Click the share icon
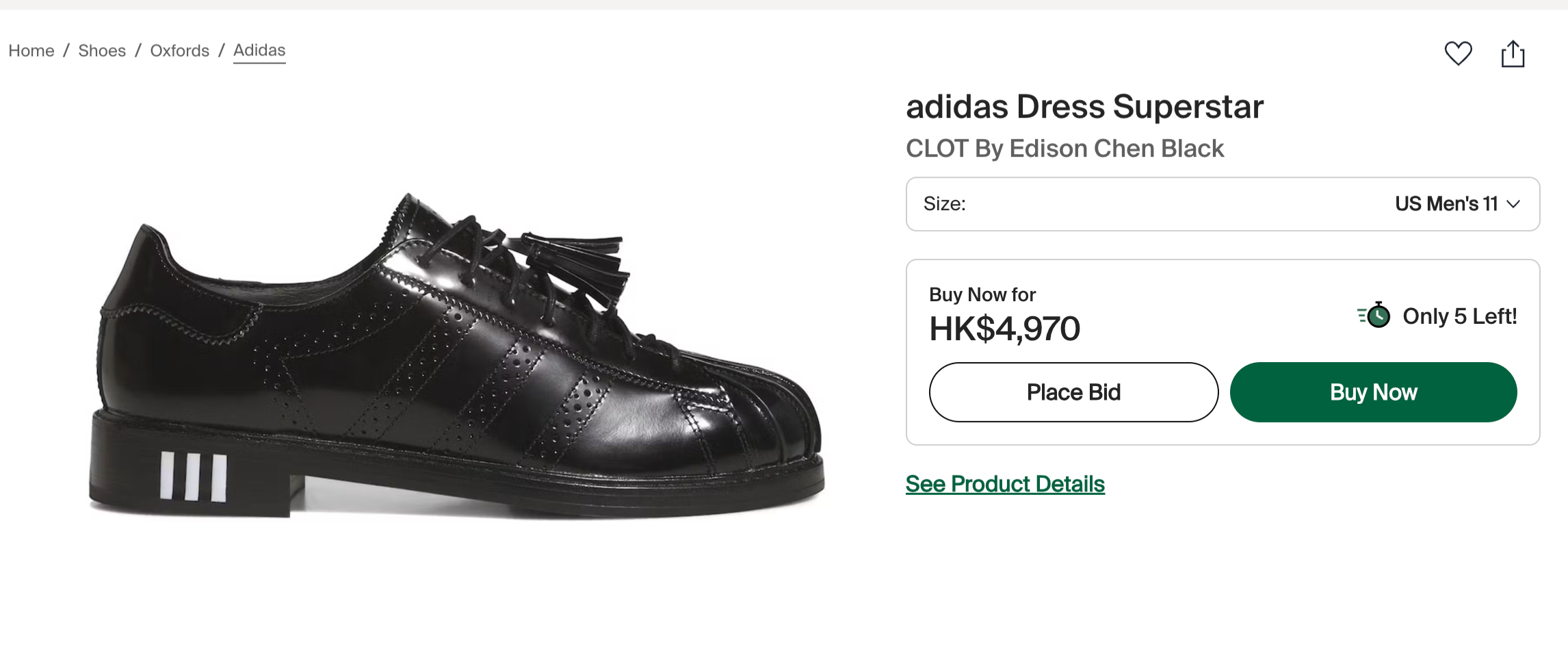 tap(1513, 53)
